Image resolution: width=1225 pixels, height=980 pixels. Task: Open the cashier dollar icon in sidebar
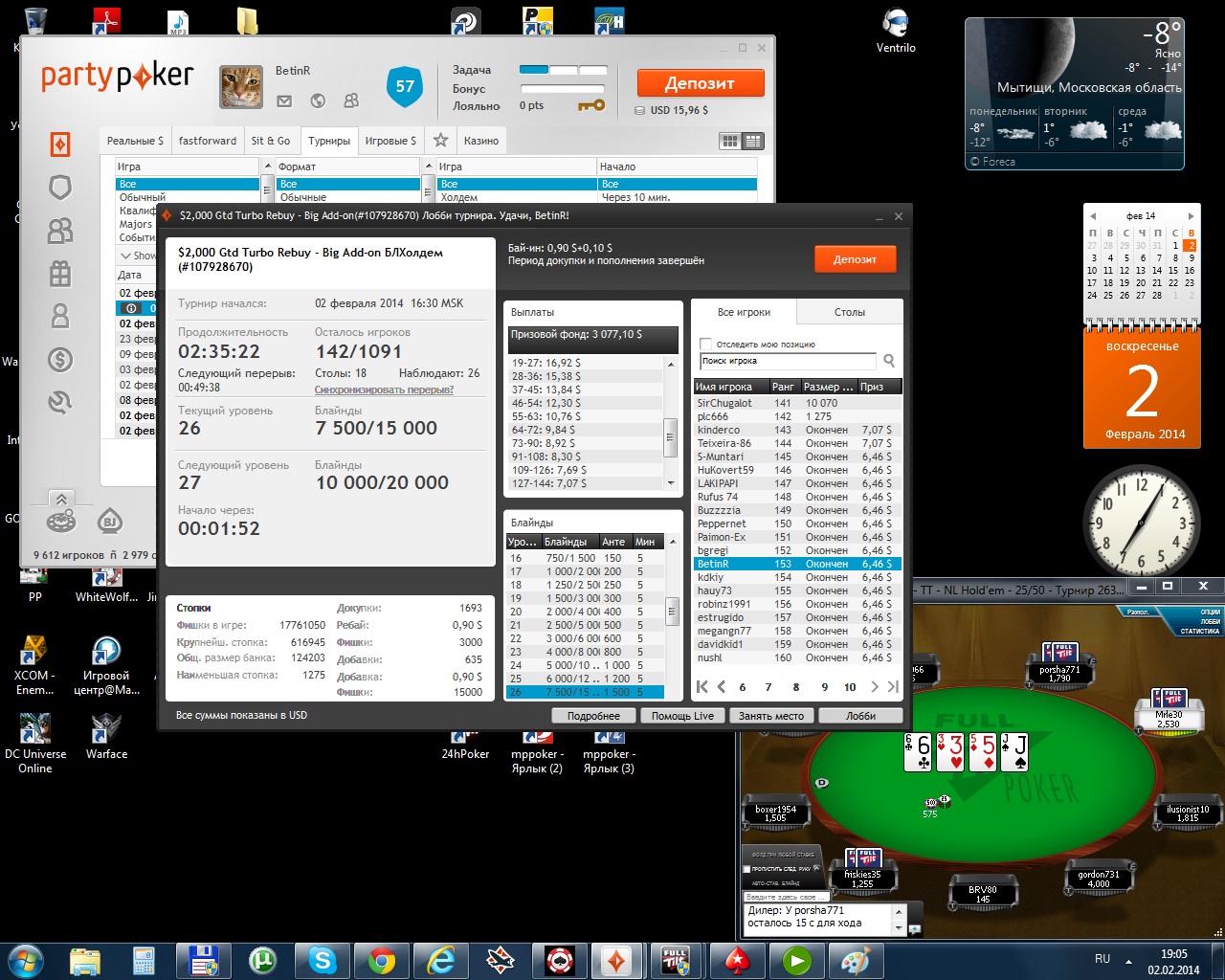60,360
